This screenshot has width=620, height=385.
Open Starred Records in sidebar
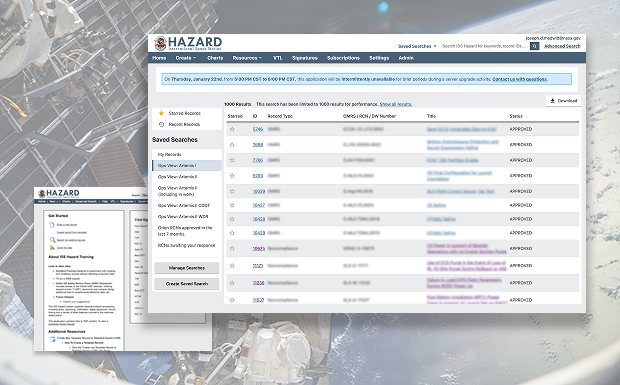pyautogui.click(x=184, y=113)
